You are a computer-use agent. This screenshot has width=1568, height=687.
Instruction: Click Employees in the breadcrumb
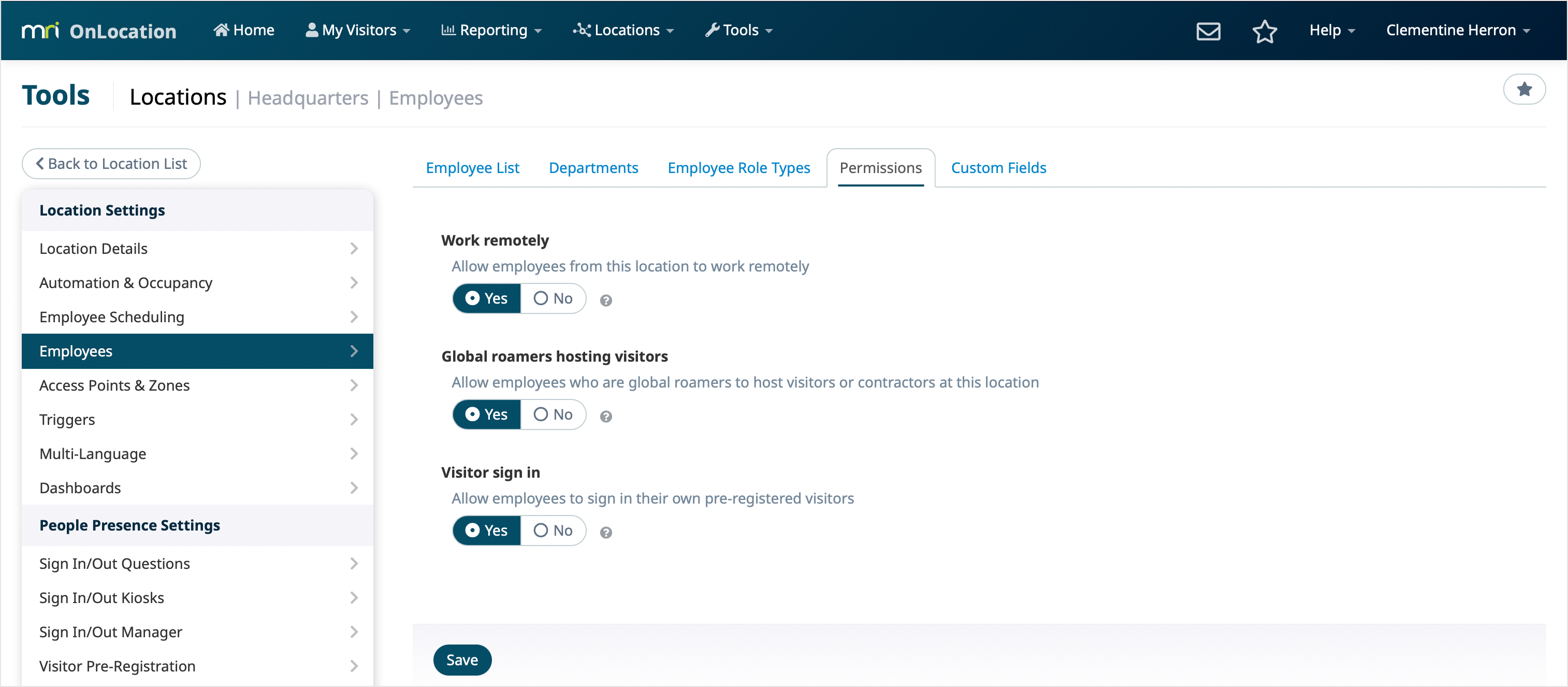coord(436,98)
